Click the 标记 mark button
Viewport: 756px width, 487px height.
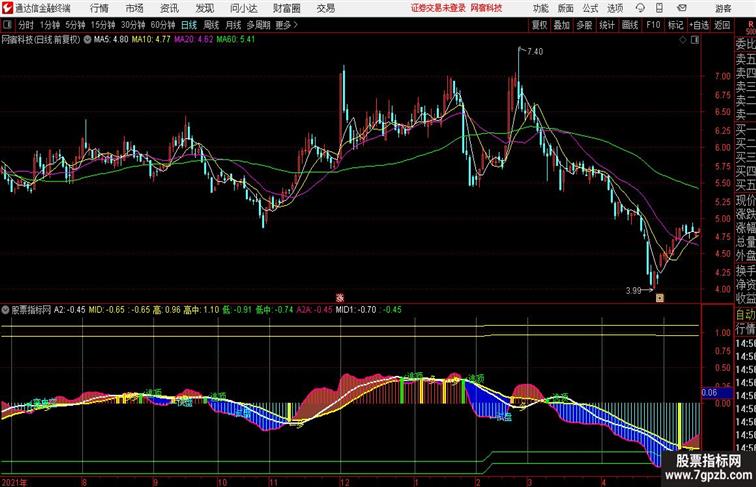(x=675, y=25)
